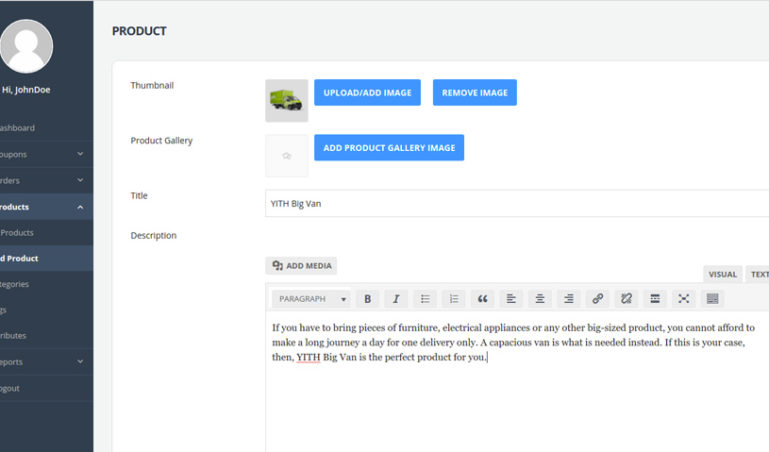Align text to the right

(569, 299)
